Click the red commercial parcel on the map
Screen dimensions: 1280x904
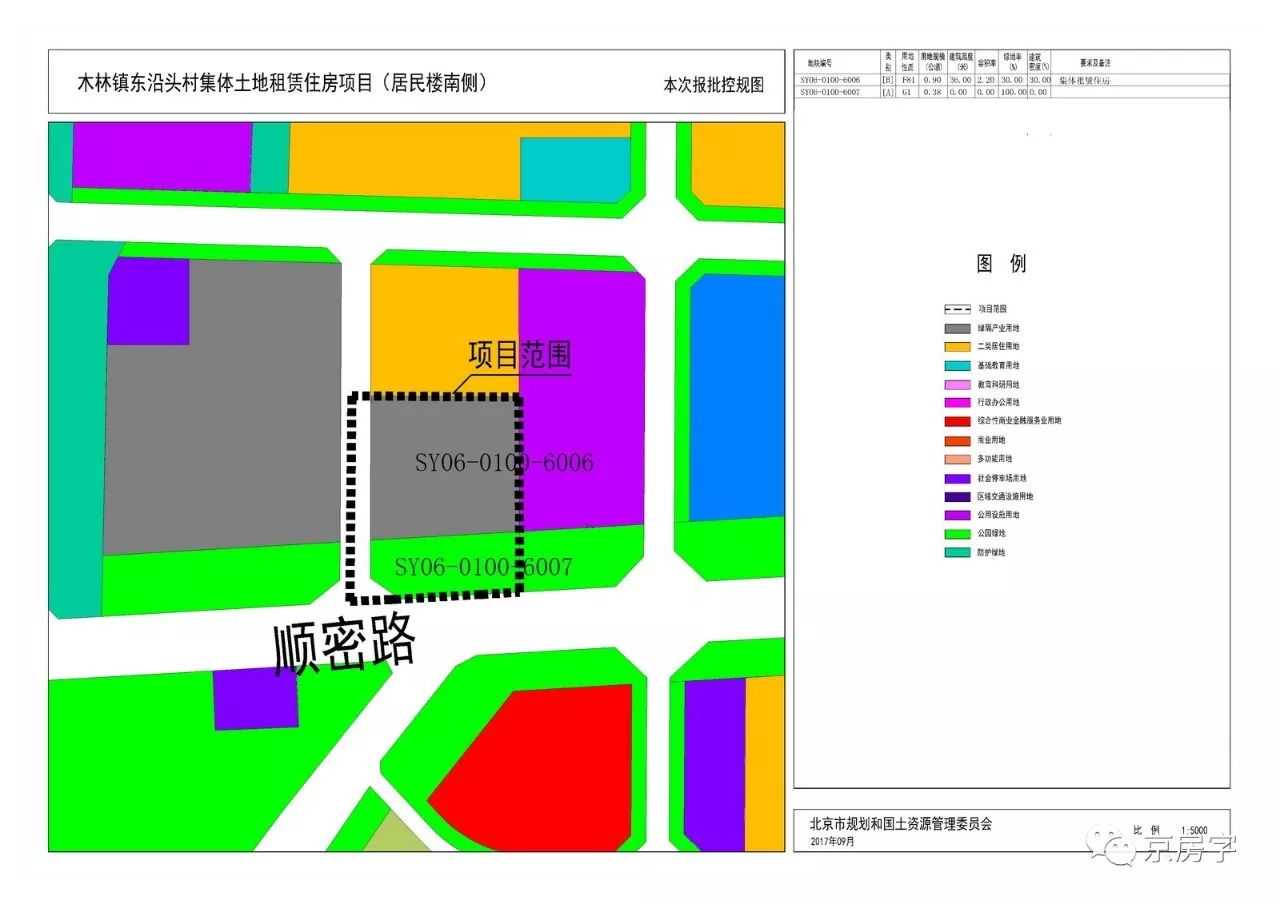540,760
